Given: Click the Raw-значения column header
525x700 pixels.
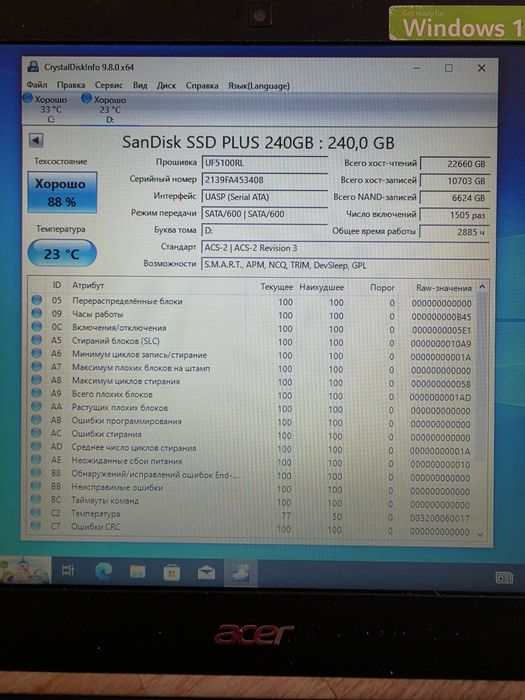Looking at the screenshot, I should pos(444,288).
